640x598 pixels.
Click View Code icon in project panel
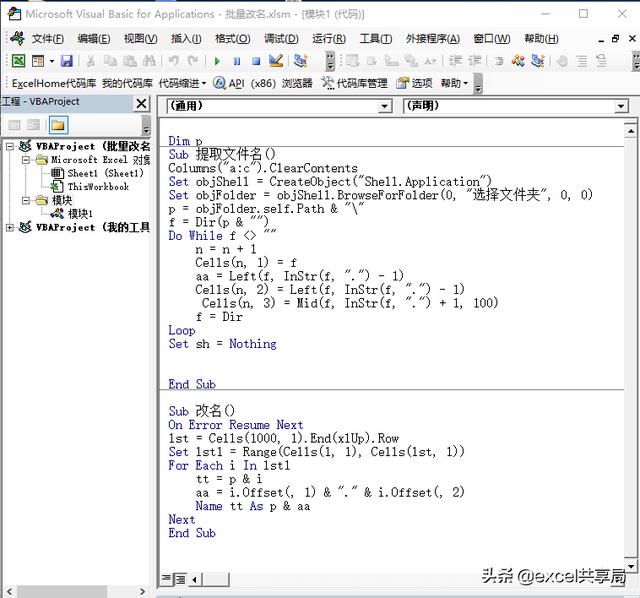click(14, 125)
